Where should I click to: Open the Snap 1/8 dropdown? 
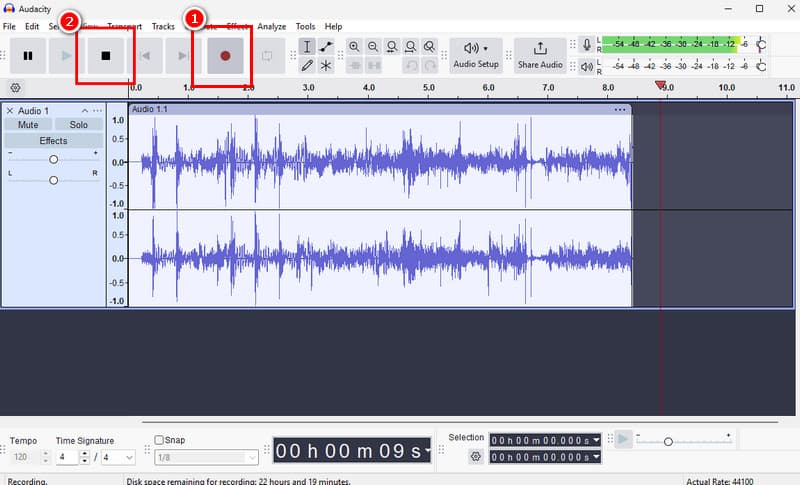[207, 457]
